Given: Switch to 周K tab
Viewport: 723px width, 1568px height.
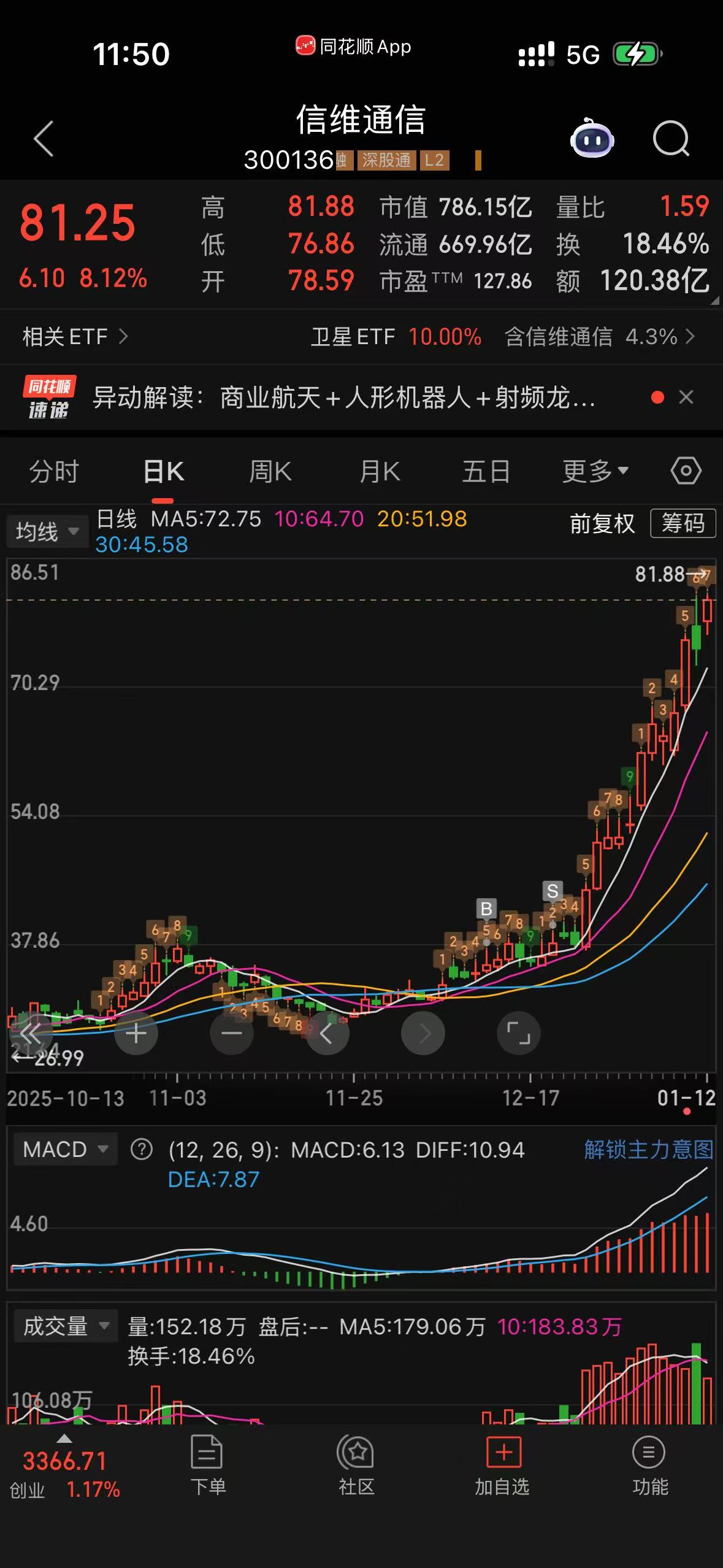Looking at the screenshot, I should [x=270, y=471].
